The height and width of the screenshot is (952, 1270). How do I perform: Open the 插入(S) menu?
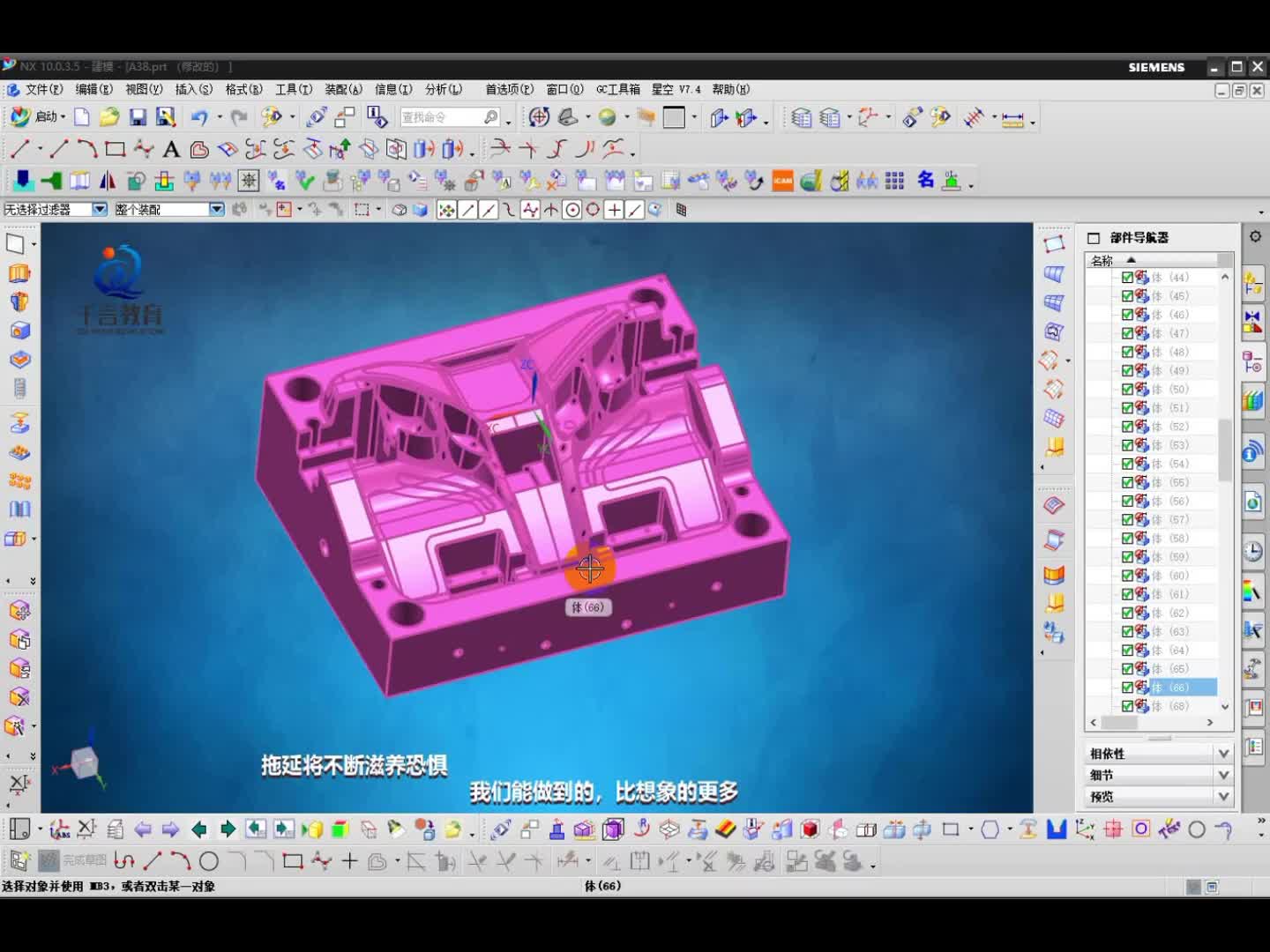tap(194, 89)
